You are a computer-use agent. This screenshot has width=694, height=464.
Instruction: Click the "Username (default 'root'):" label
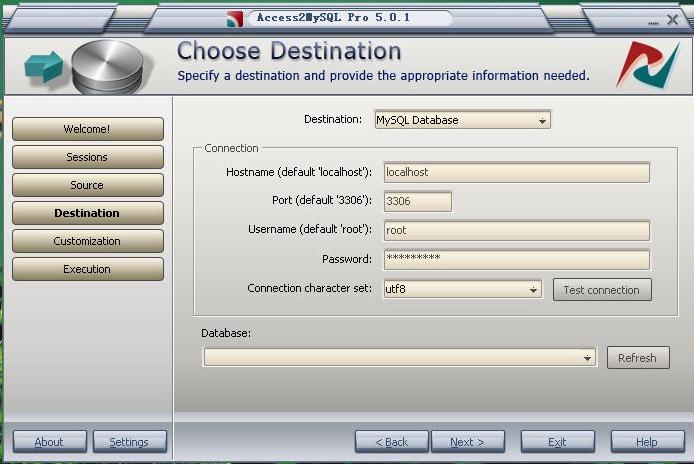pos(310,229)
